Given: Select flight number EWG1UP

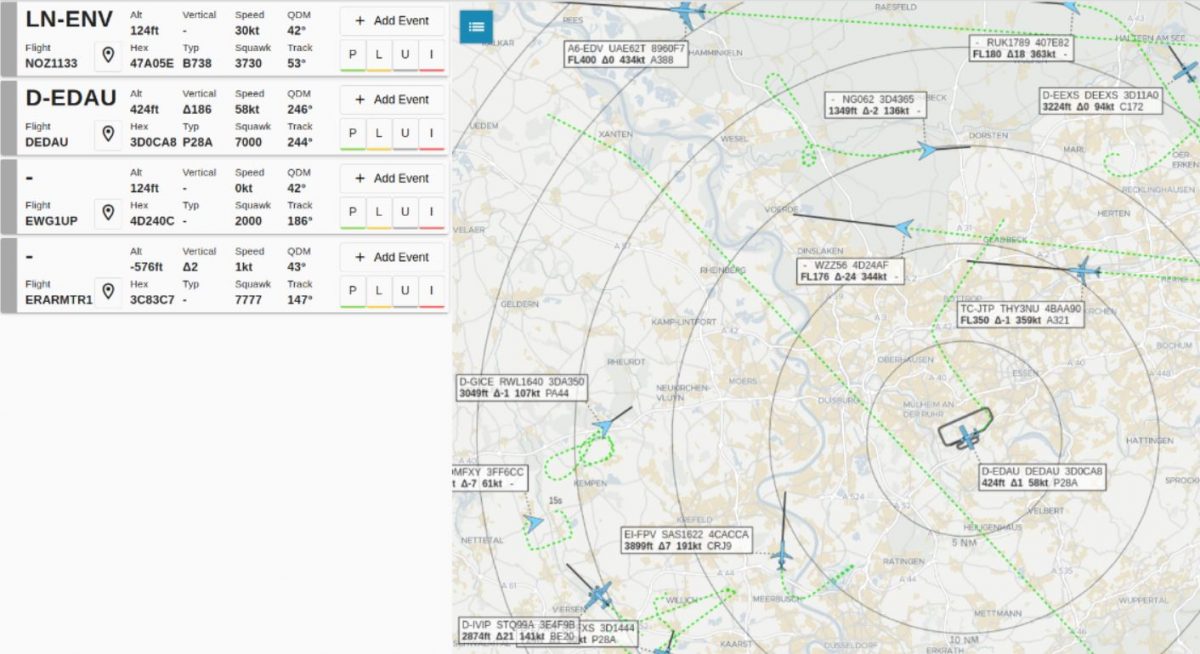Looking at the screenshot, I should coord(50,221).
